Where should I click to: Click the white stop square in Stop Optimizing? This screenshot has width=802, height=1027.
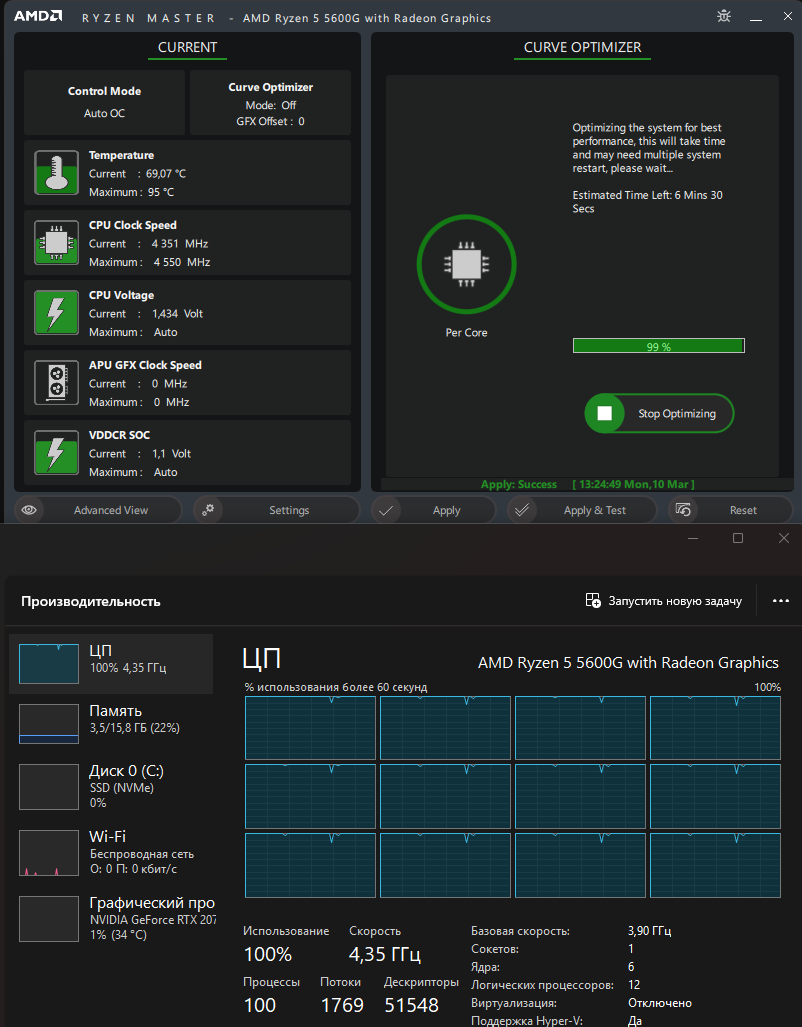[x=605, y=413]
